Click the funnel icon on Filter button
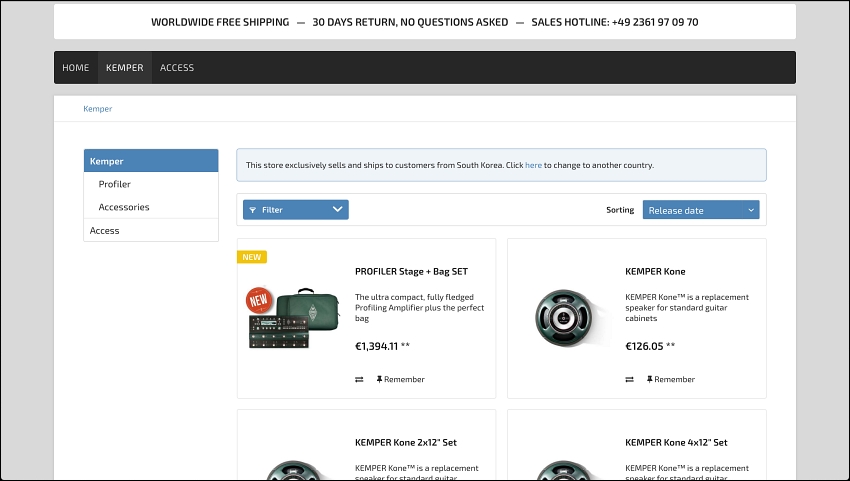 pos(253,210)
